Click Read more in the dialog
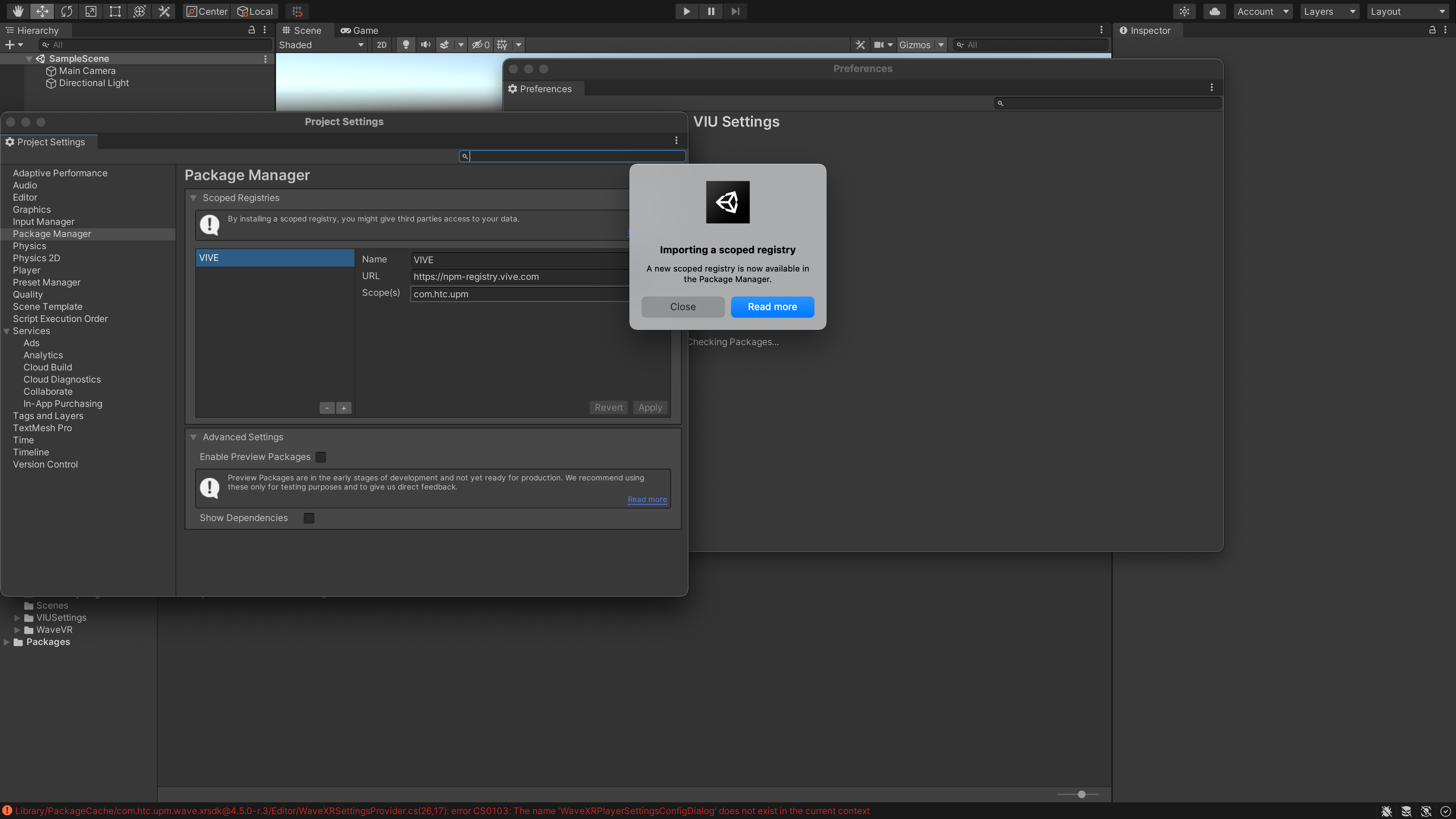This screenshot has width=1456, height=819. 772,307
